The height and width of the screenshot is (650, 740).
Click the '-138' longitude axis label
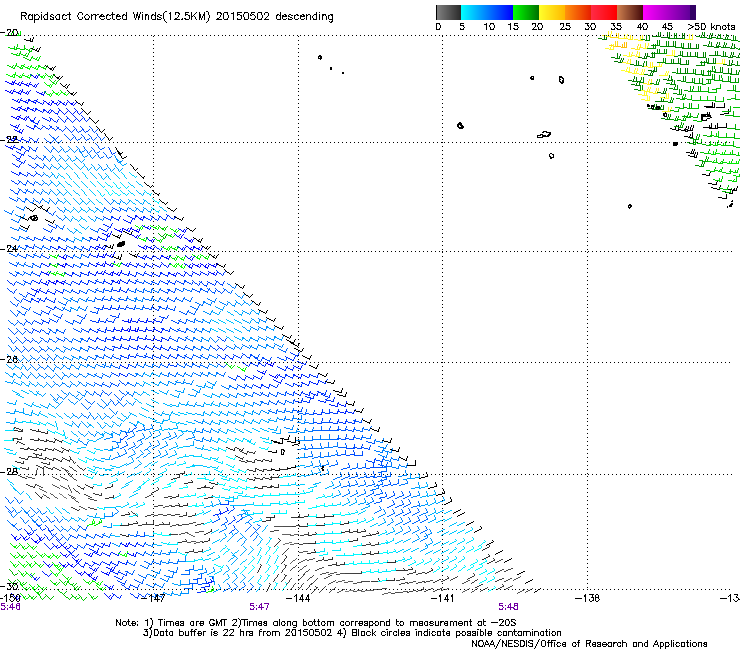click(x=587, y=598)
